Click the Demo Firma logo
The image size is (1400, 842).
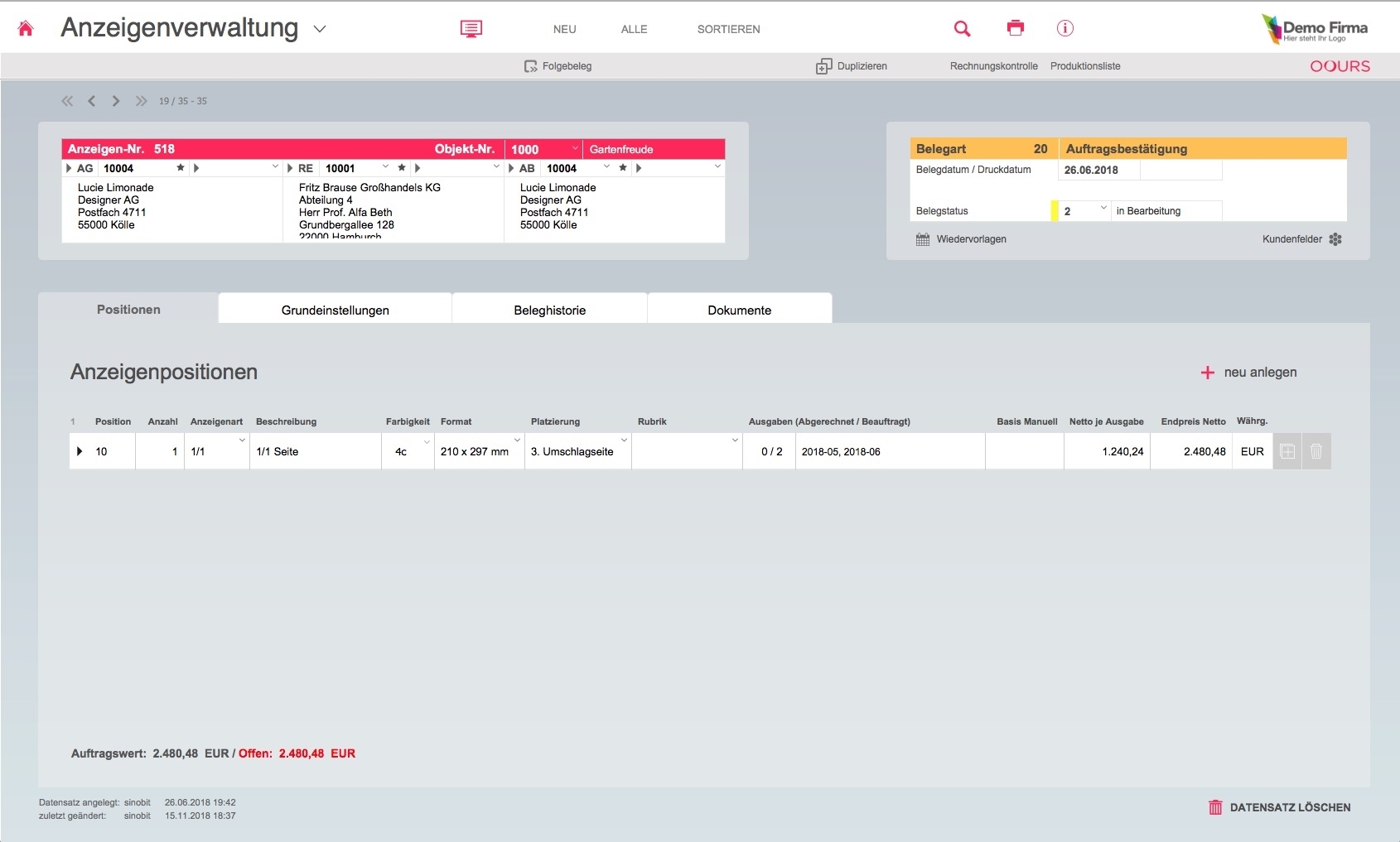pyautogui.click(x=1315, y=29)
